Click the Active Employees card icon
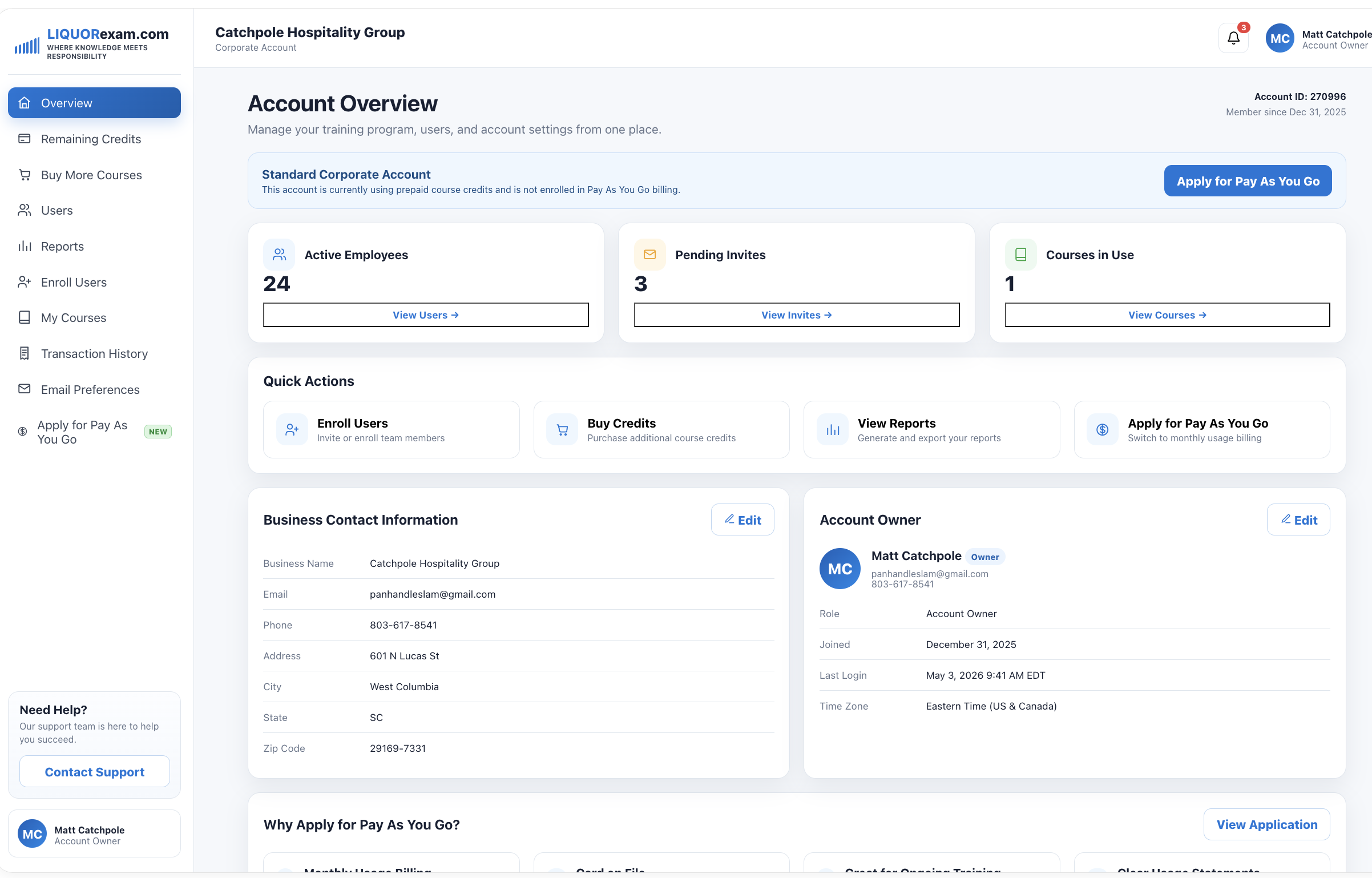Viewport: 1372px width, 878px height. pos(279,255)
